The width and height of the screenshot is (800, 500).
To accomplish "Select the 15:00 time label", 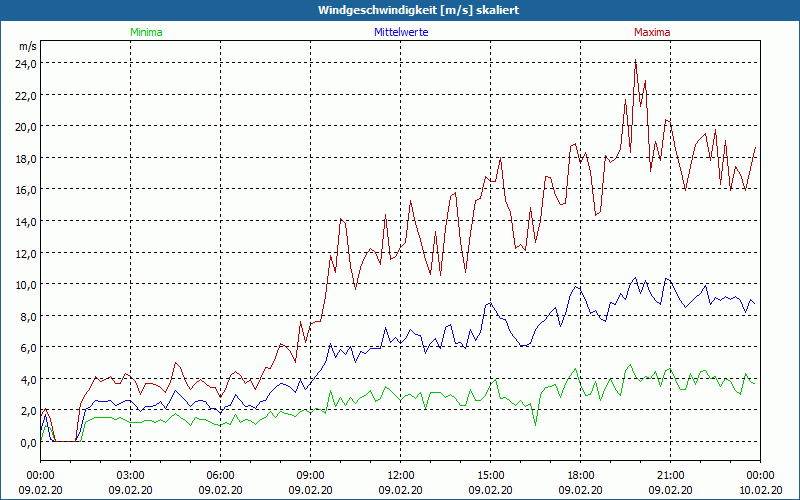I will coord(491,475).
